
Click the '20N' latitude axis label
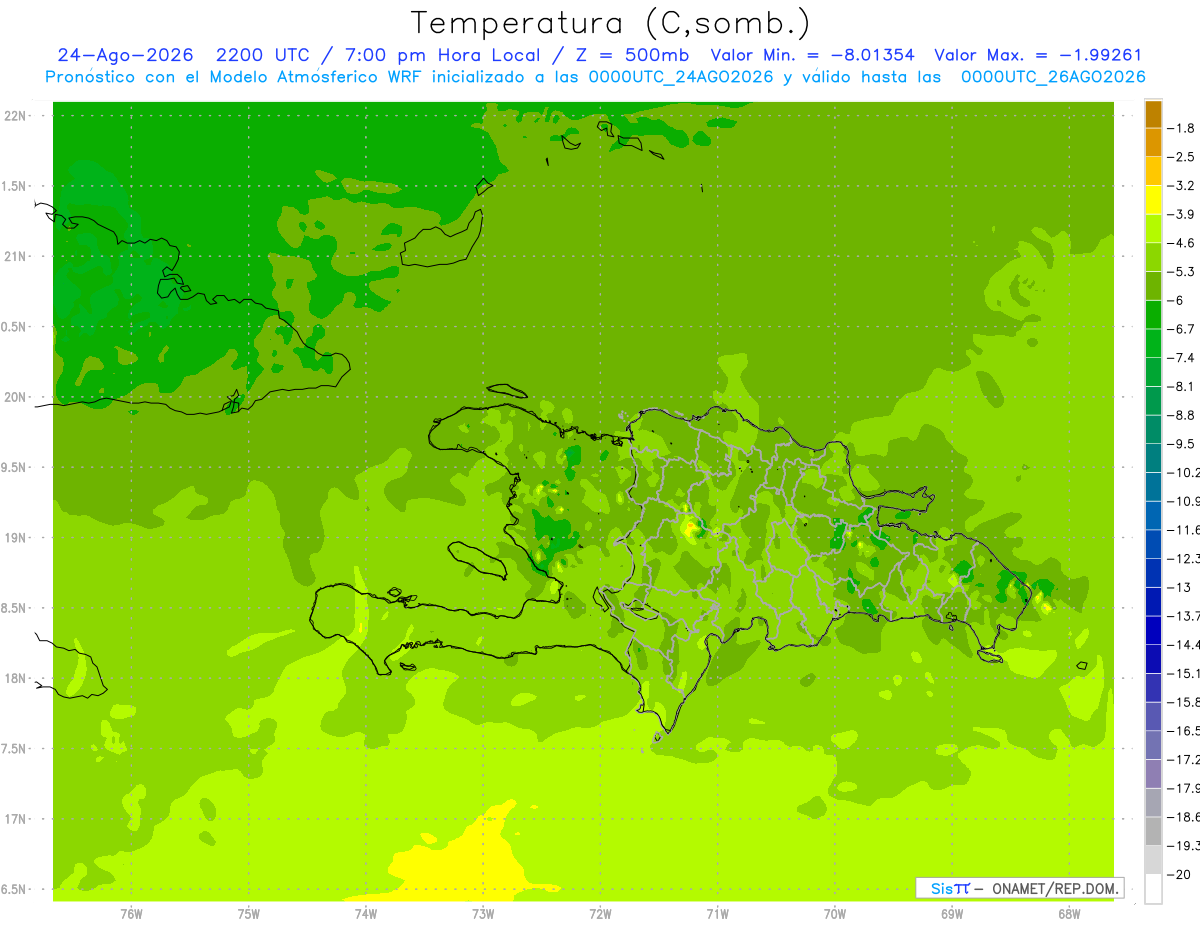(16, 397)
